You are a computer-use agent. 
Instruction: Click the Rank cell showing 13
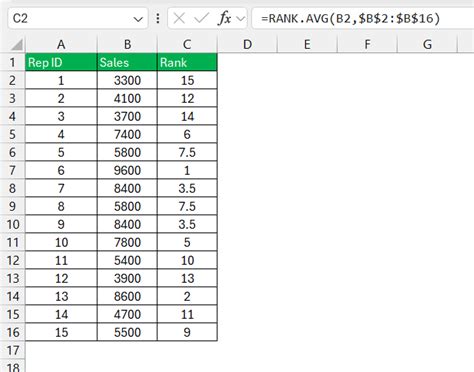coord(187,278)
